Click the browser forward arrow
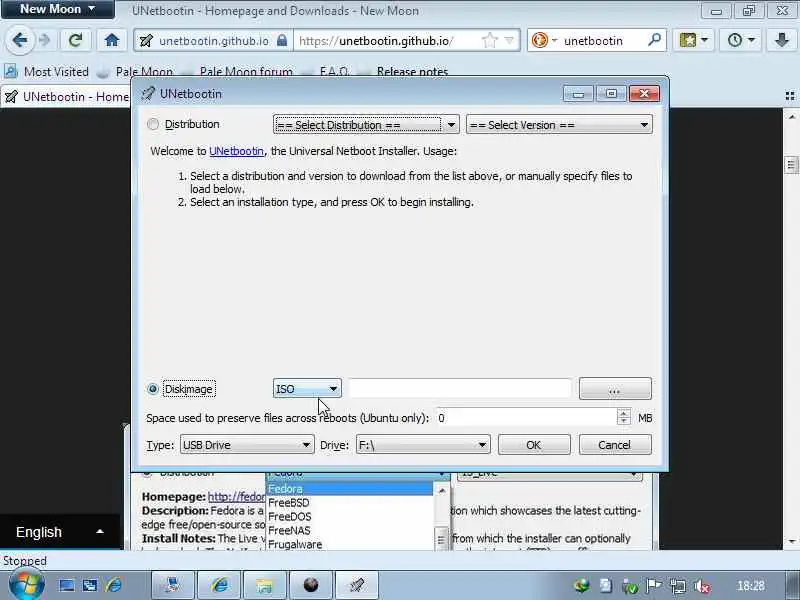 45,40
